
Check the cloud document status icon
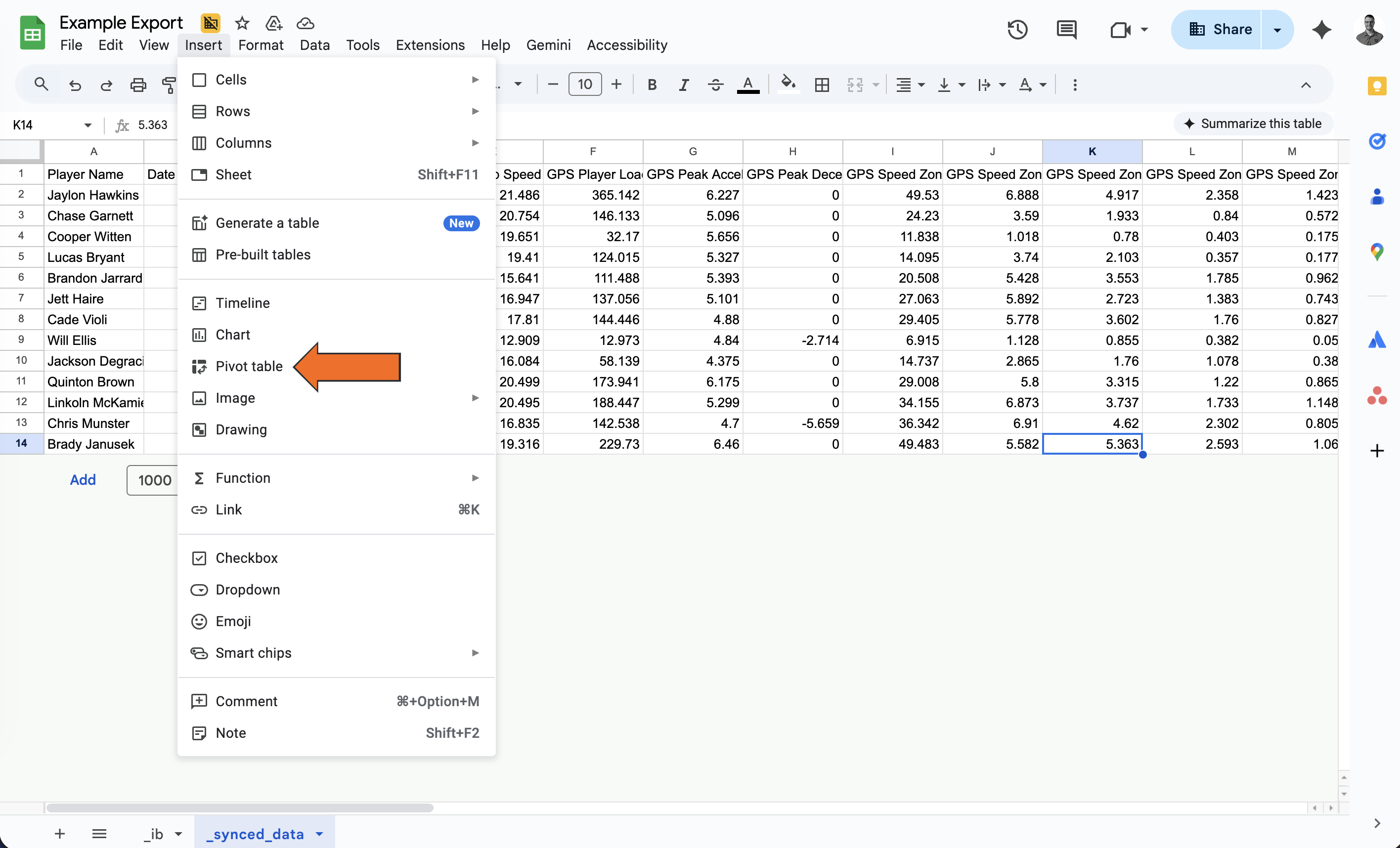coord(306,23)
